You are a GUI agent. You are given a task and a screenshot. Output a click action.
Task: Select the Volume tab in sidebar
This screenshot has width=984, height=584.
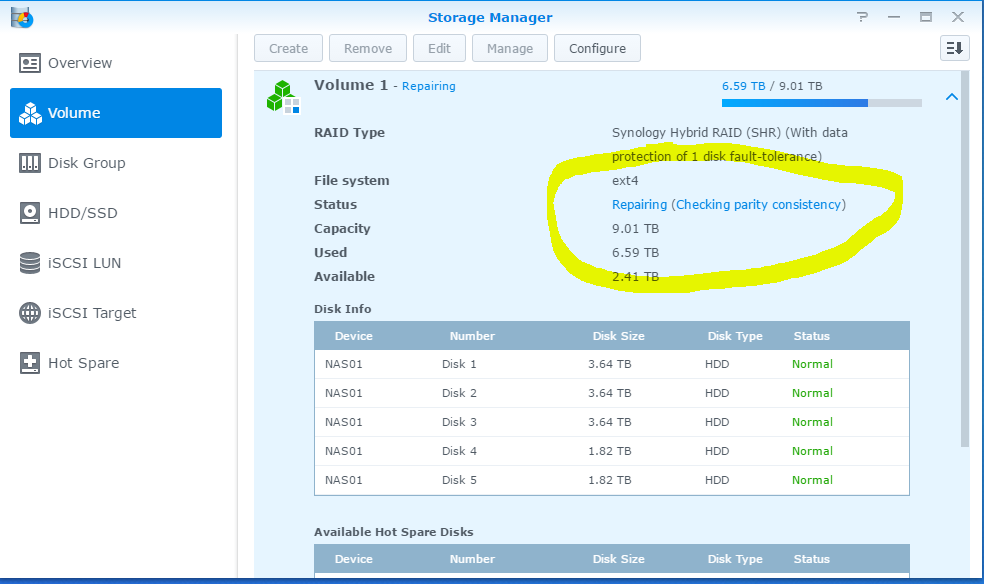[x=116, y=113]
